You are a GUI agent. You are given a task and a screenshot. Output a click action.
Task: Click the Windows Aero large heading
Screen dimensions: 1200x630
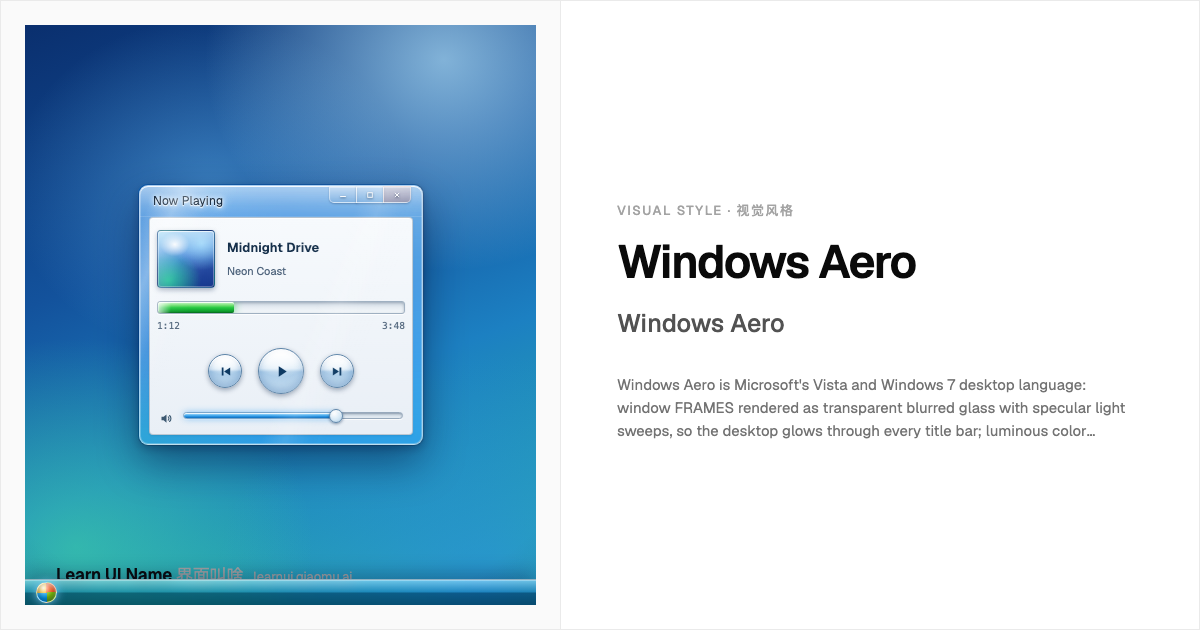click(767, 262)
